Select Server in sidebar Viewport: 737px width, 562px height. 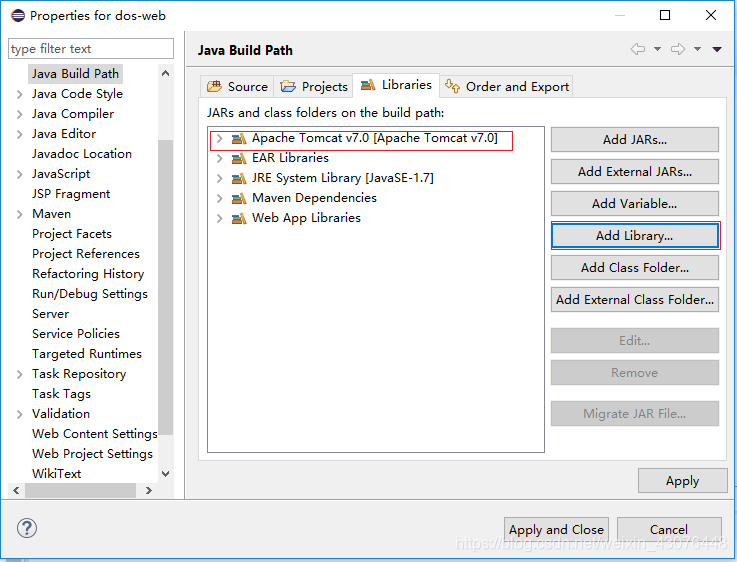(x=50, y=313)
